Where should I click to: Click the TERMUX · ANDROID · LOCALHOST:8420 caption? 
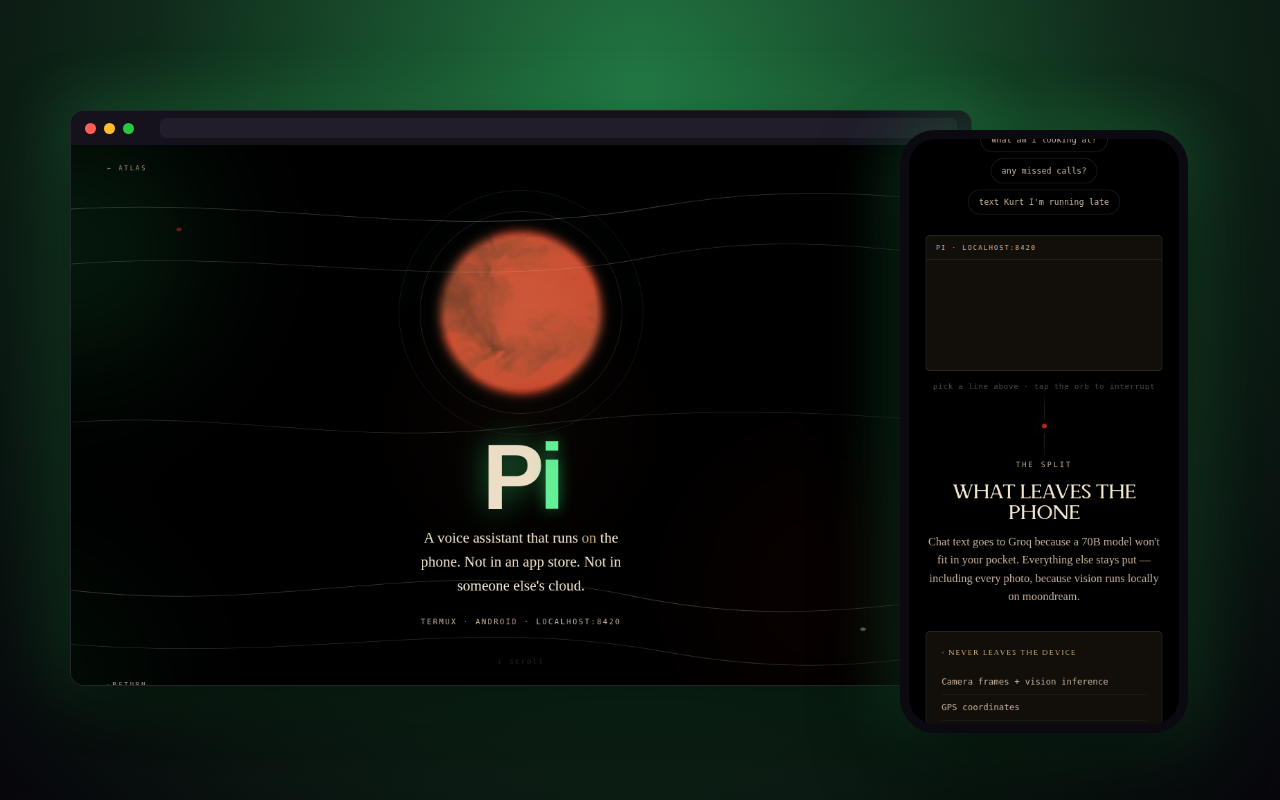pyautogui.click(x=521, y=622)
